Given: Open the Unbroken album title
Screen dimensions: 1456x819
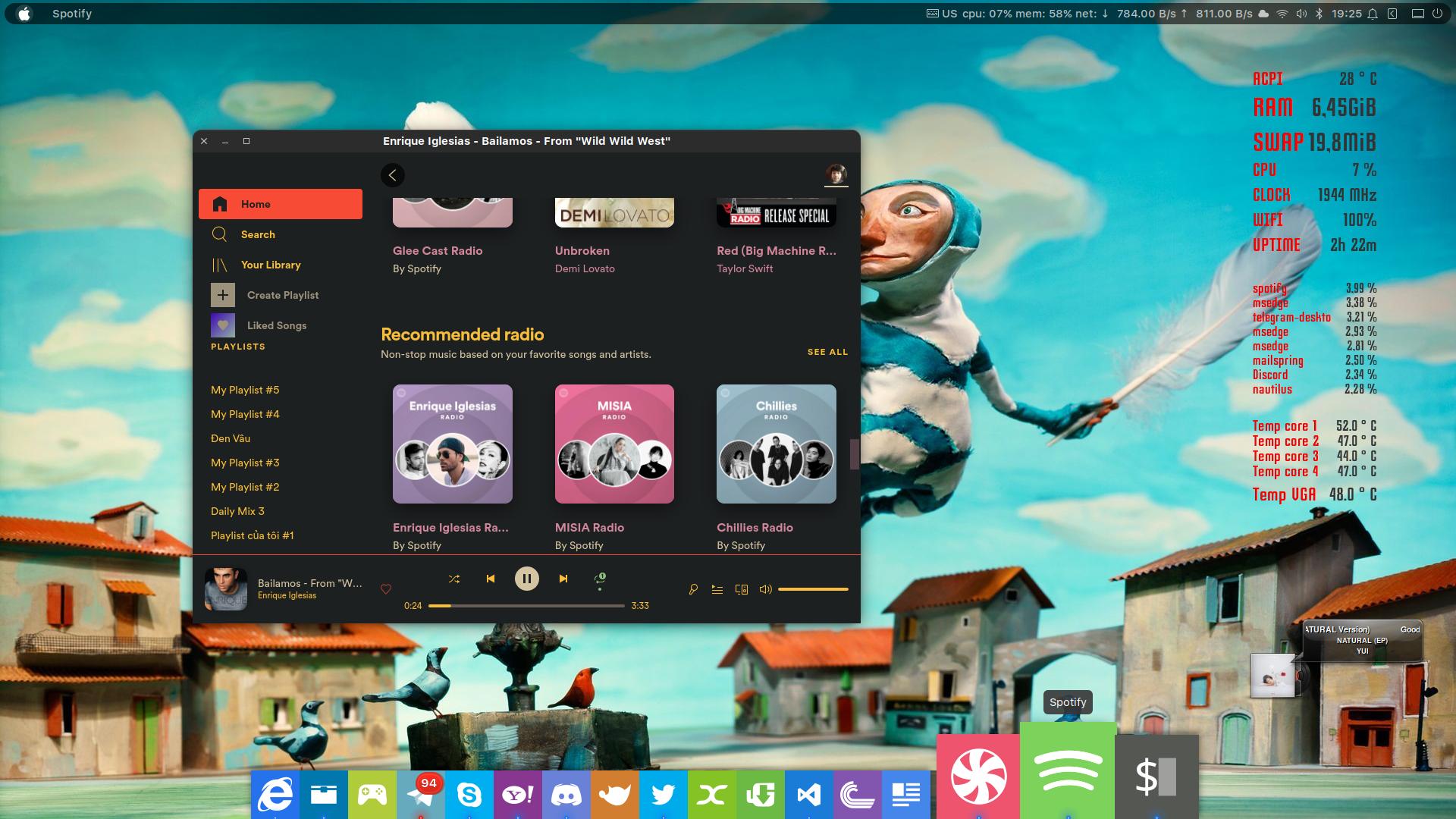Looking at the screenshot, I should coord(582,251).
